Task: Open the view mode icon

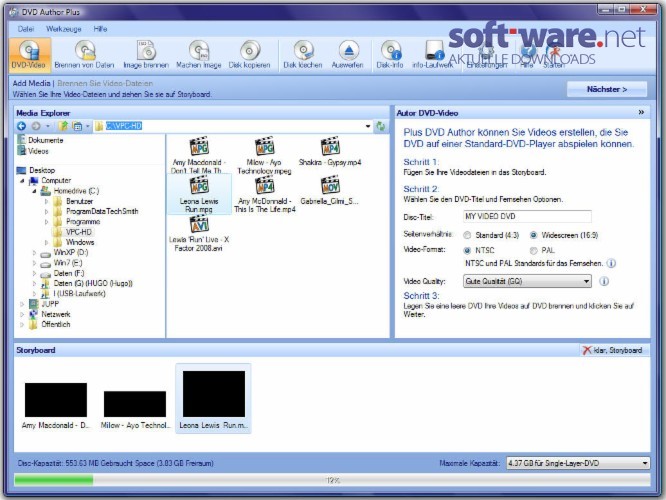Action: pos(77,126)
